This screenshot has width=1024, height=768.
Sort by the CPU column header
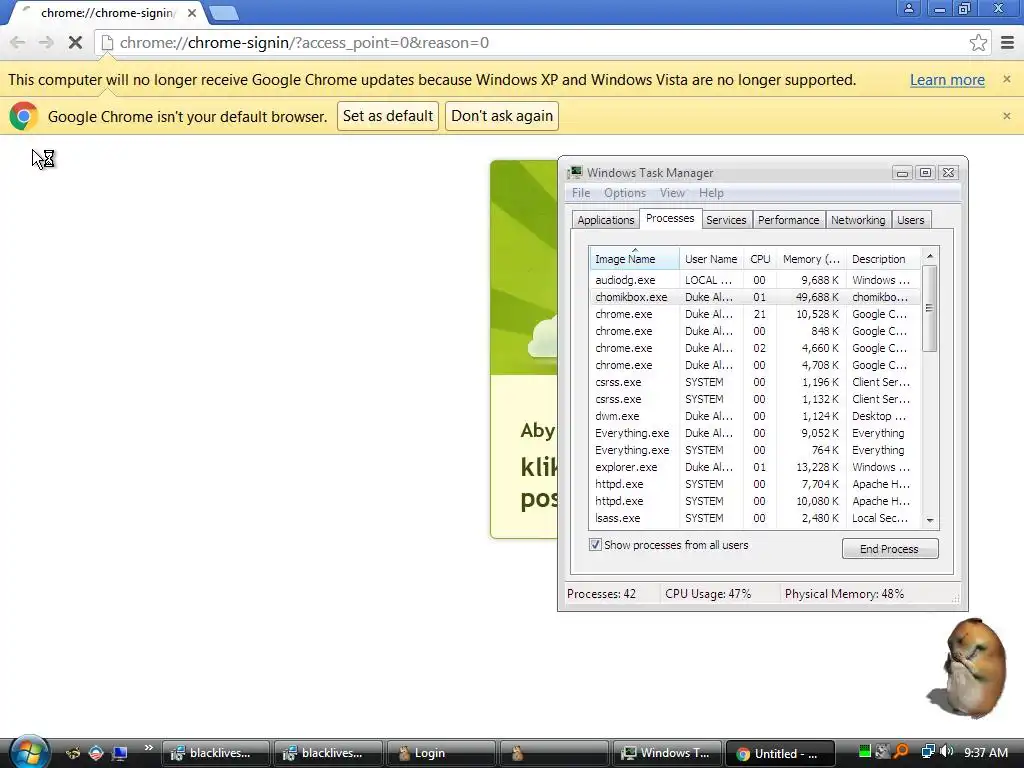point(760,259)
